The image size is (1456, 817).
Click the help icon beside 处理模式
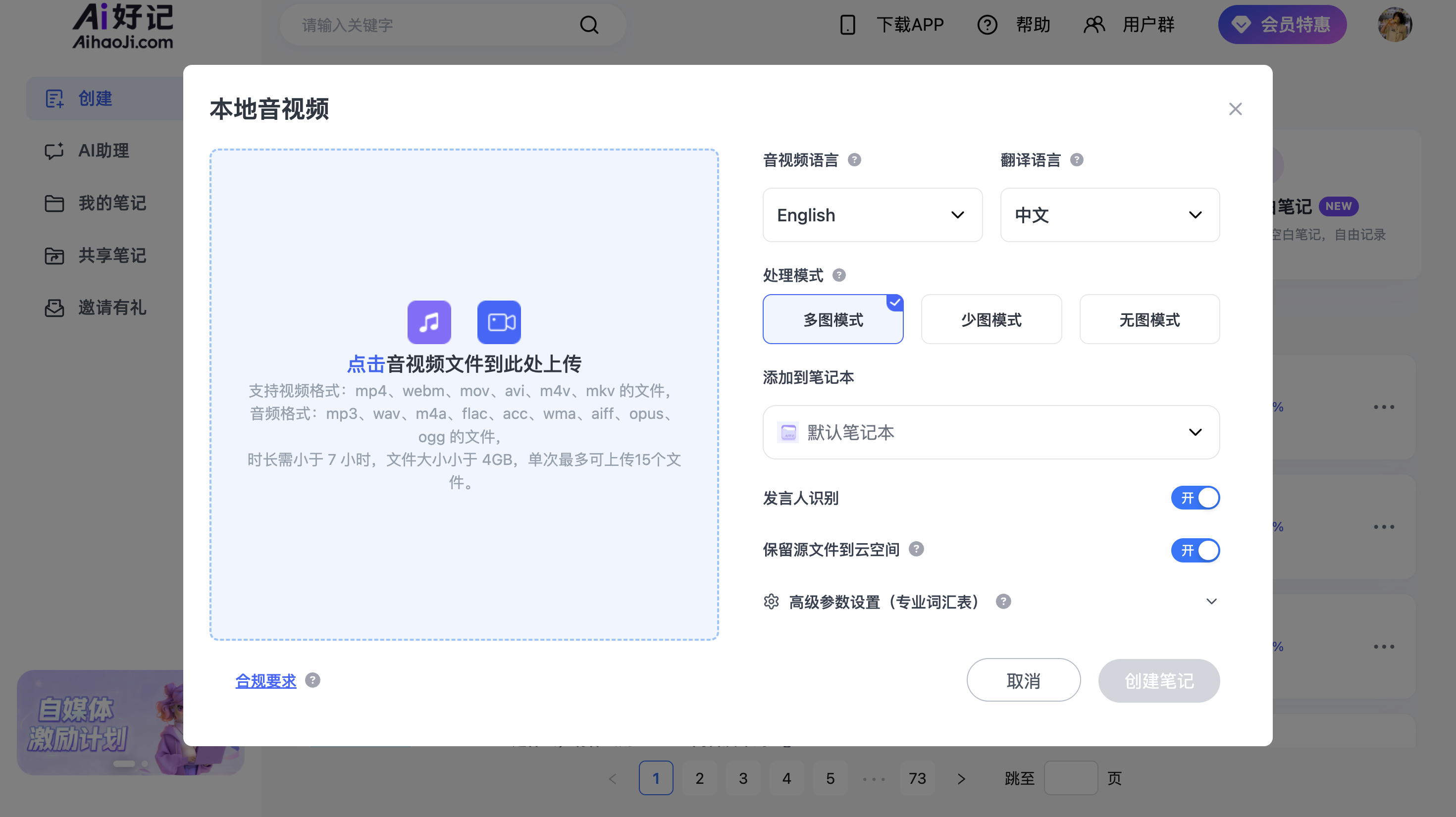839,275
